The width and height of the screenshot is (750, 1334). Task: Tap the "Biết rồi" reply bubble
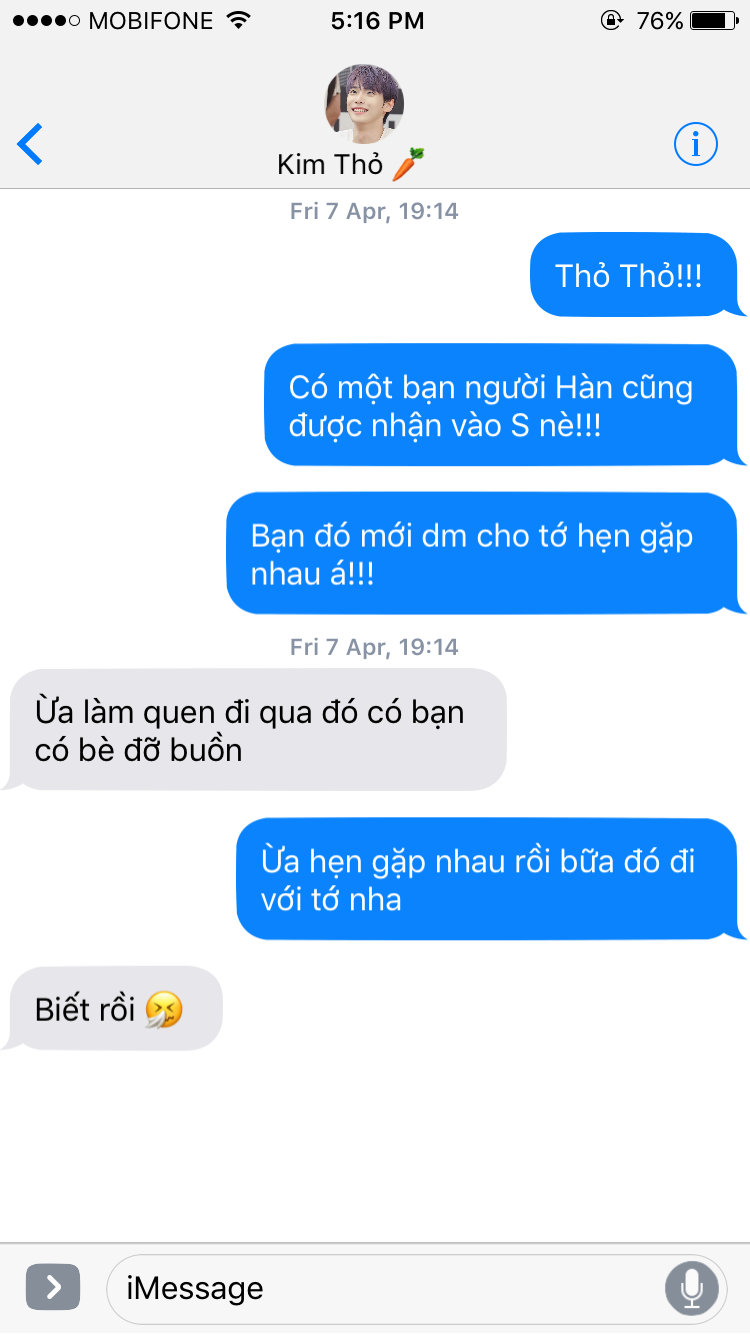coord(115,1008)
